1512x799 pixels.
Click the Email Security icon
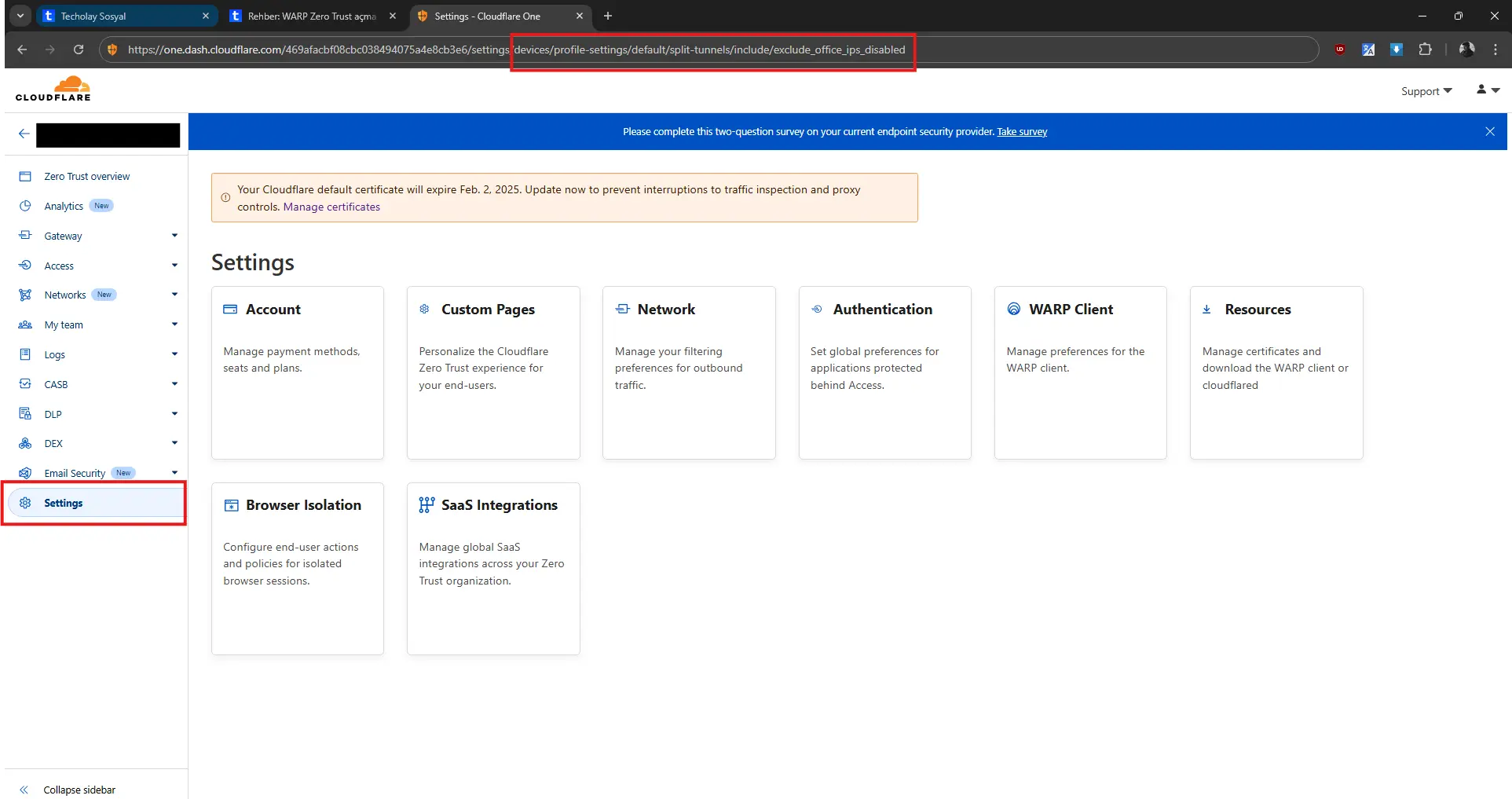click(x=25, y=473)
